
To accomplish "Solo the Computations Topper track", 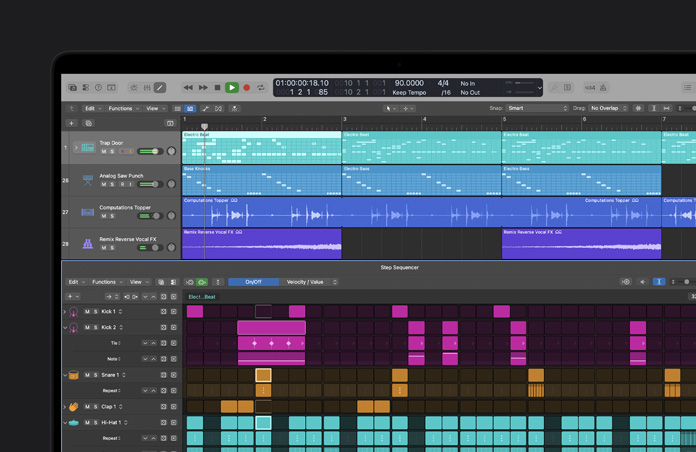I will 111,216.
